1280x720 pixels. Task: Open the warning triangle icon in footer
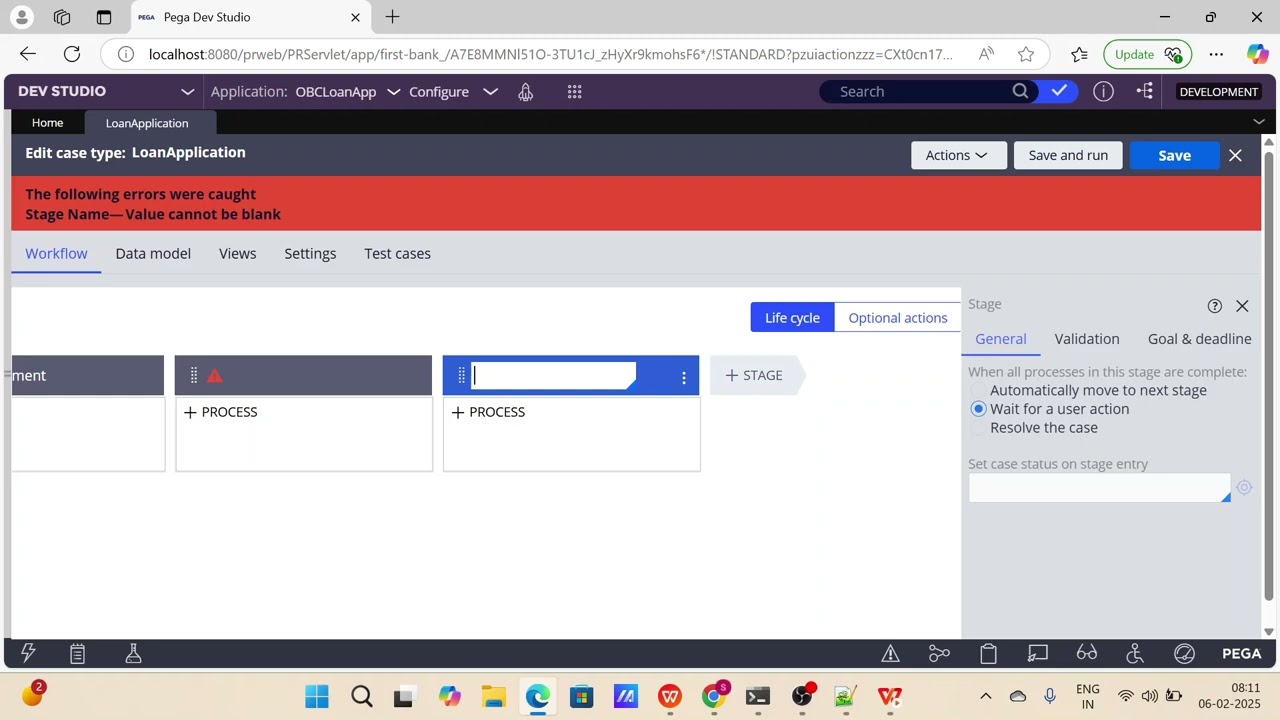(890, 654)
